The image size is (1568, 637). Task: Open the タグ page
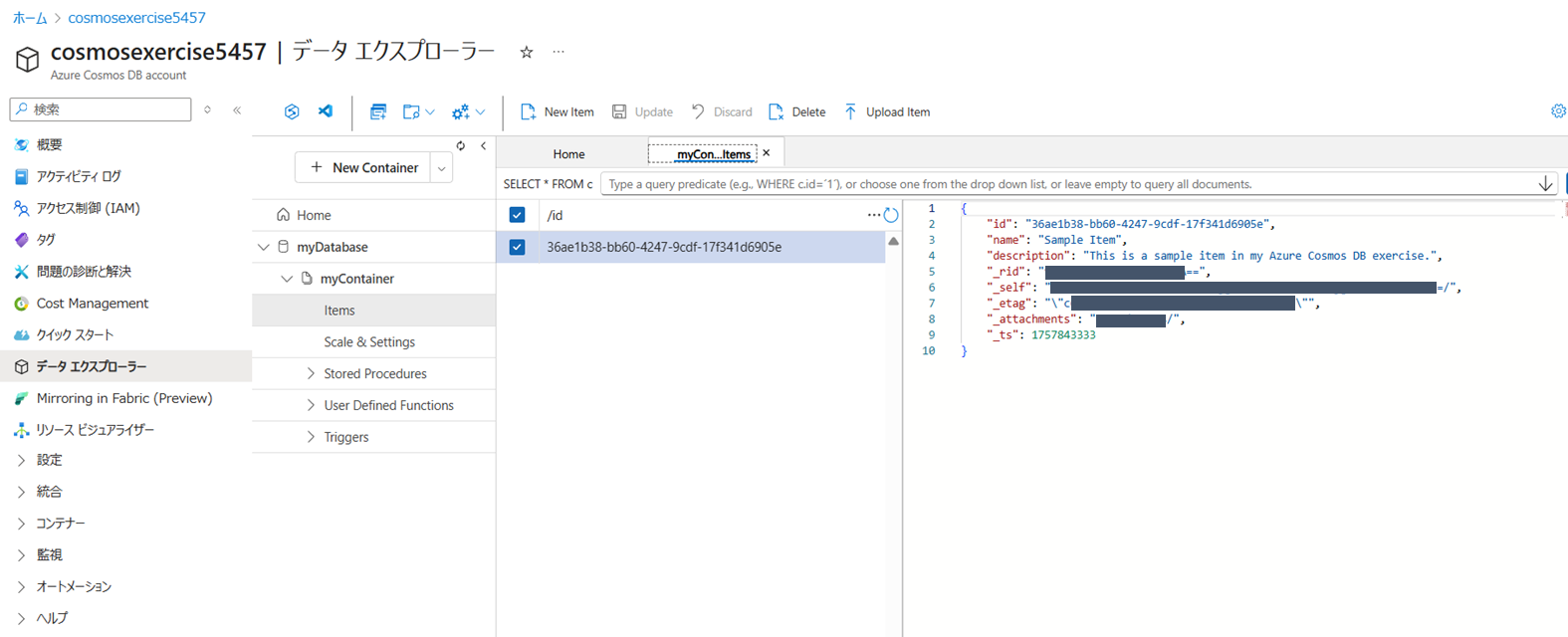[45, 240]
